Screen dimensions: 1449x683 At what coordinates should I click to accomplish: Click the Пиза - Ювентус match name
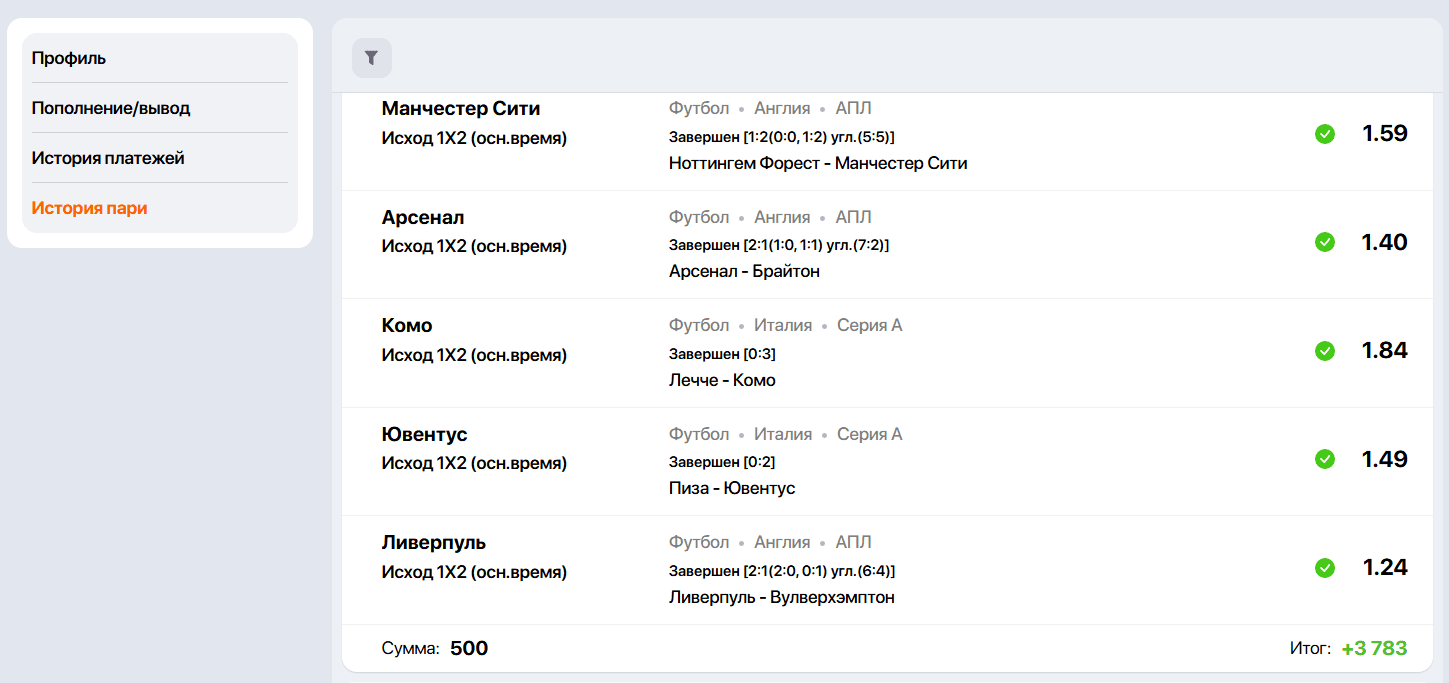(732, 488)
